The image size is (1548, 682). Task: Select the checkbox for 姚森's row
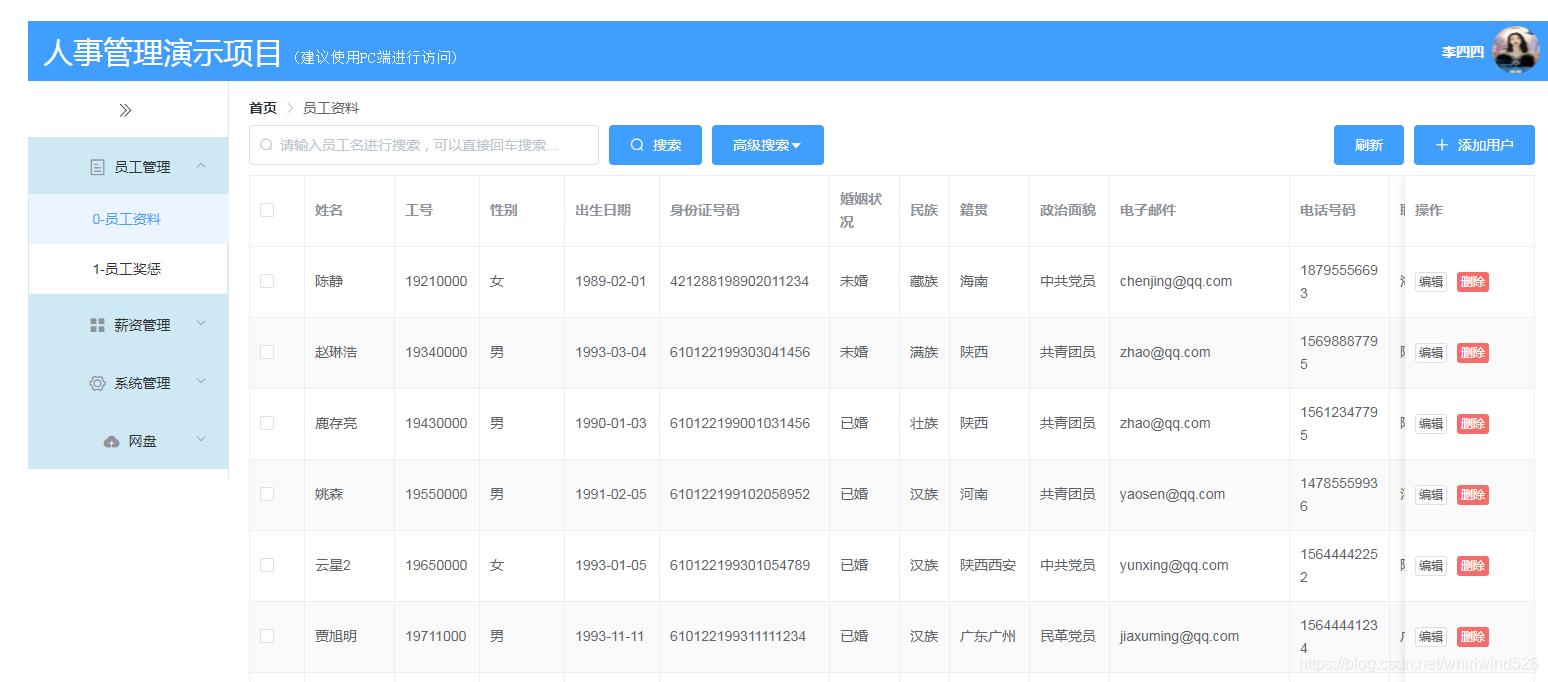(267, 494)
